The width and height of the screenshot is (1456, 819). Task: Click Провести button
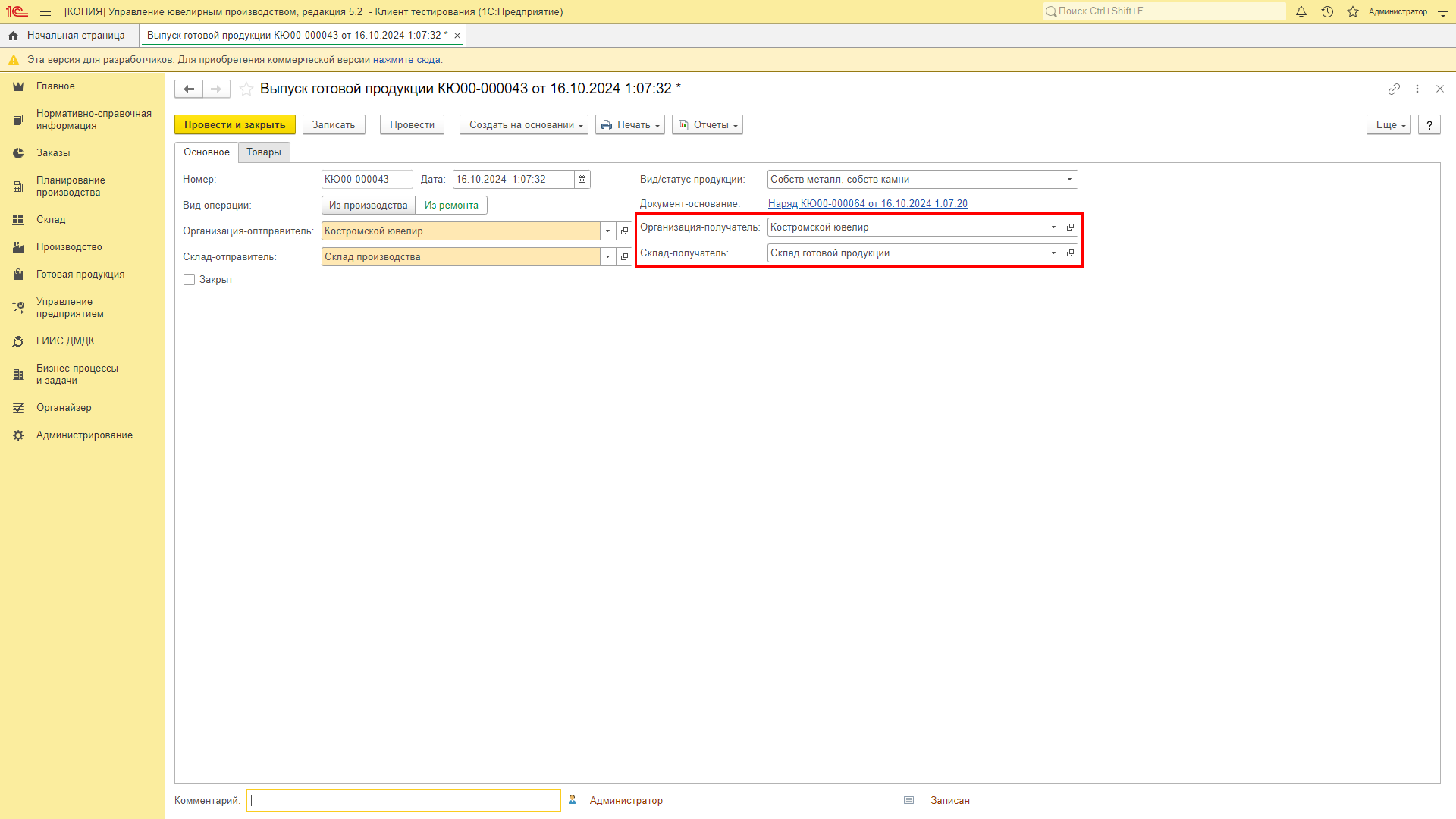tap(412, 125)
